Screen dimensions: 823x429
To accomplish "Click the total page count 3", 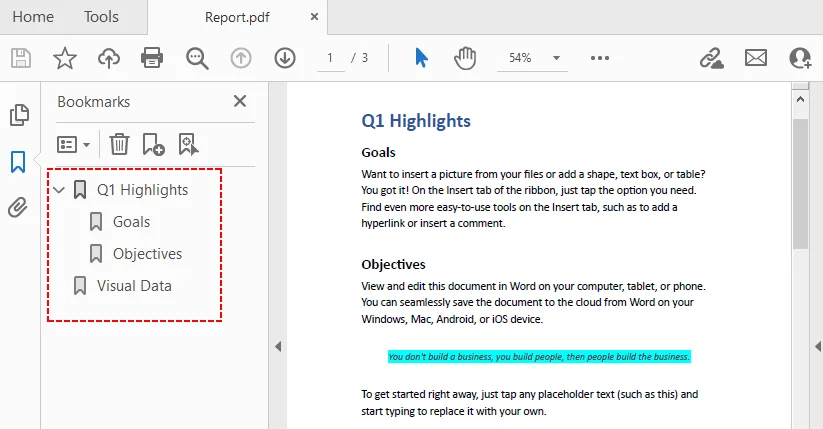I will click(365, 58).
